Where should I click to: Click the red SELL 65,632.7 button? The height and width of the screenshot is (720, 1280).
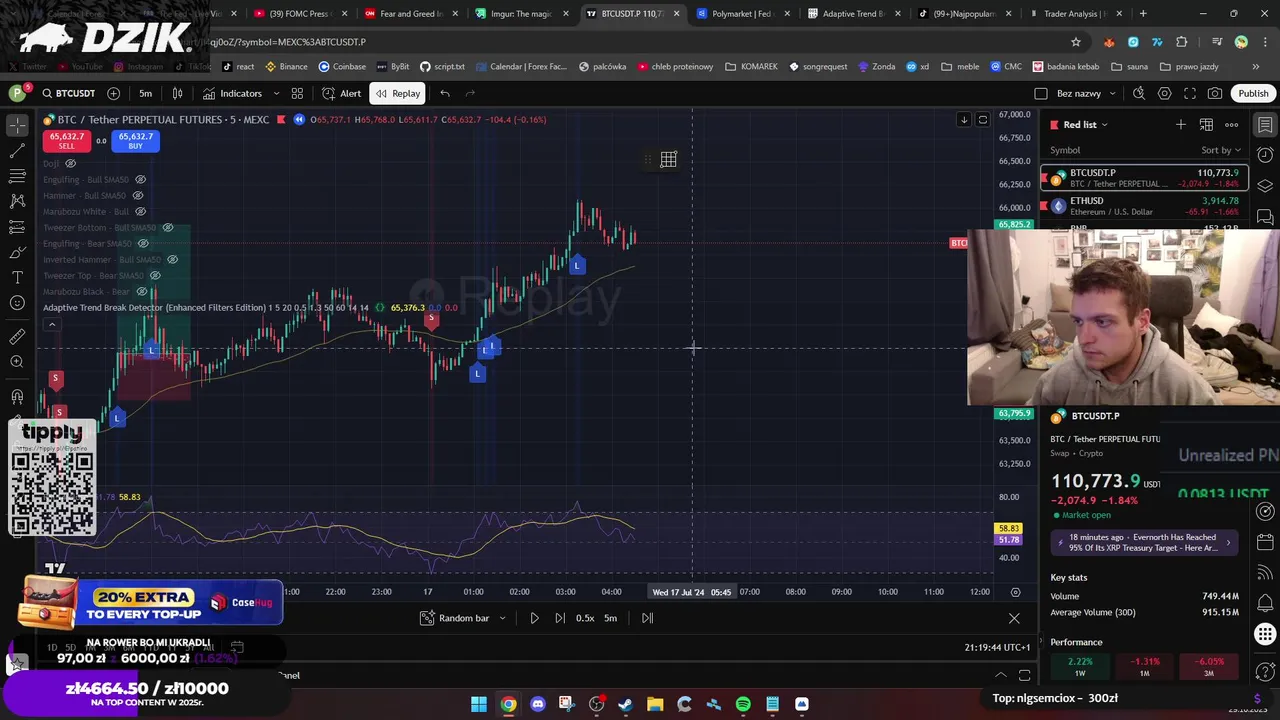coord(66,141)
